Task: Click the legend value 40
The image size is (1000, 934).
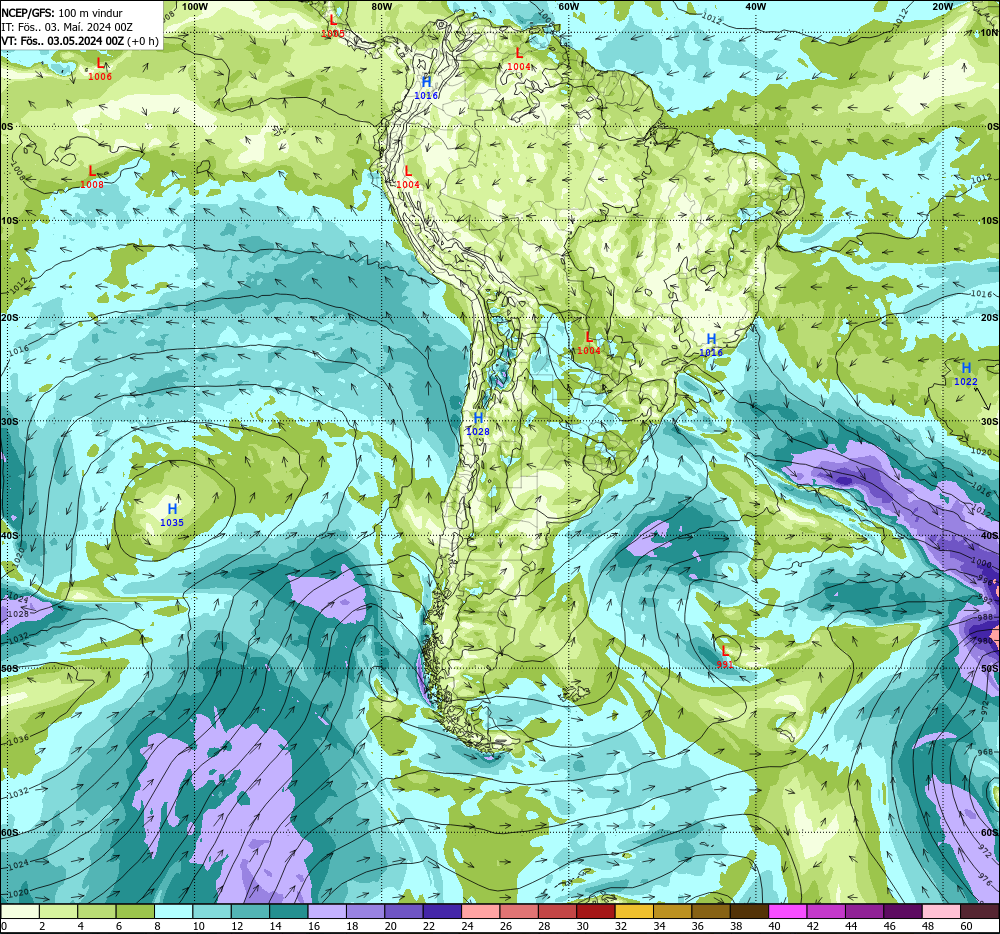Action: point(774,926)
